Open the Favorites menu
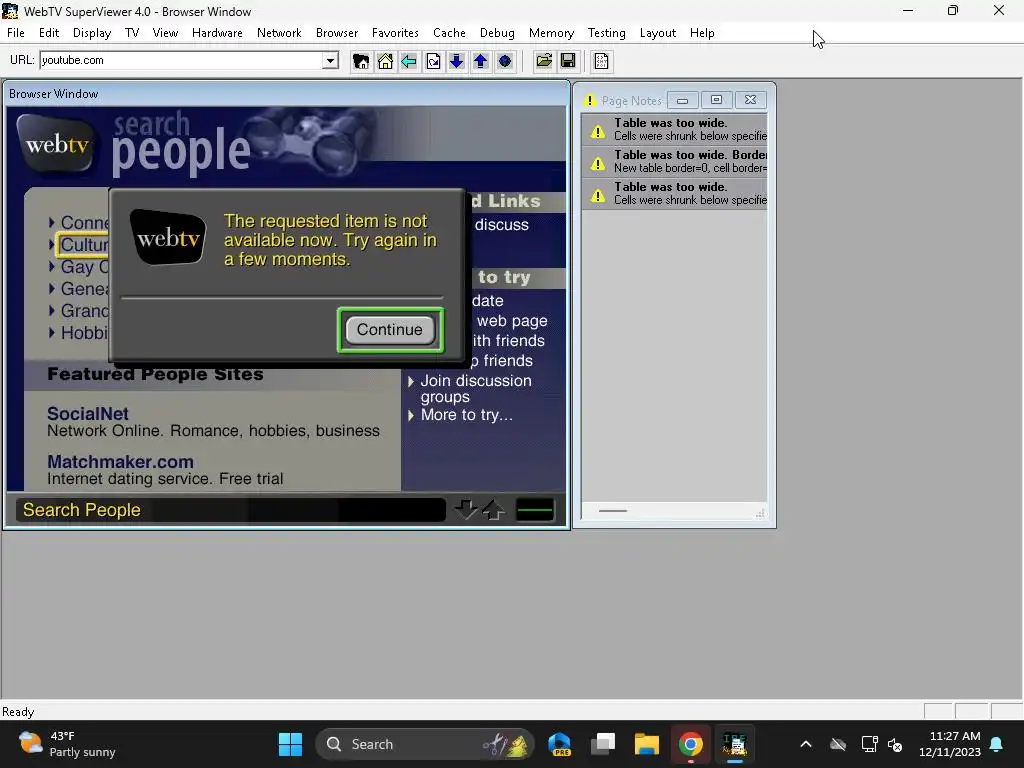 tap(395, 33)
